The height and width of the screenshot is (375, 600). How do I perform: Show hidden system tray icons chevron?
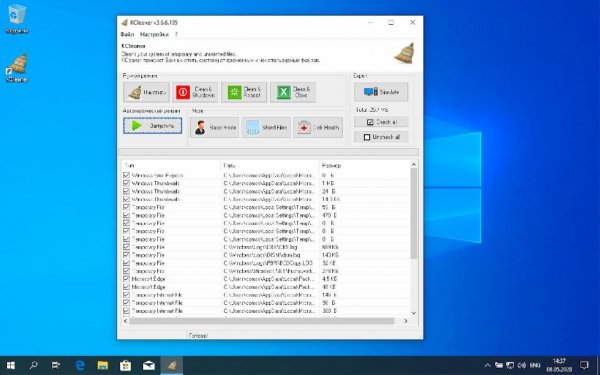[x=488, y=365]
